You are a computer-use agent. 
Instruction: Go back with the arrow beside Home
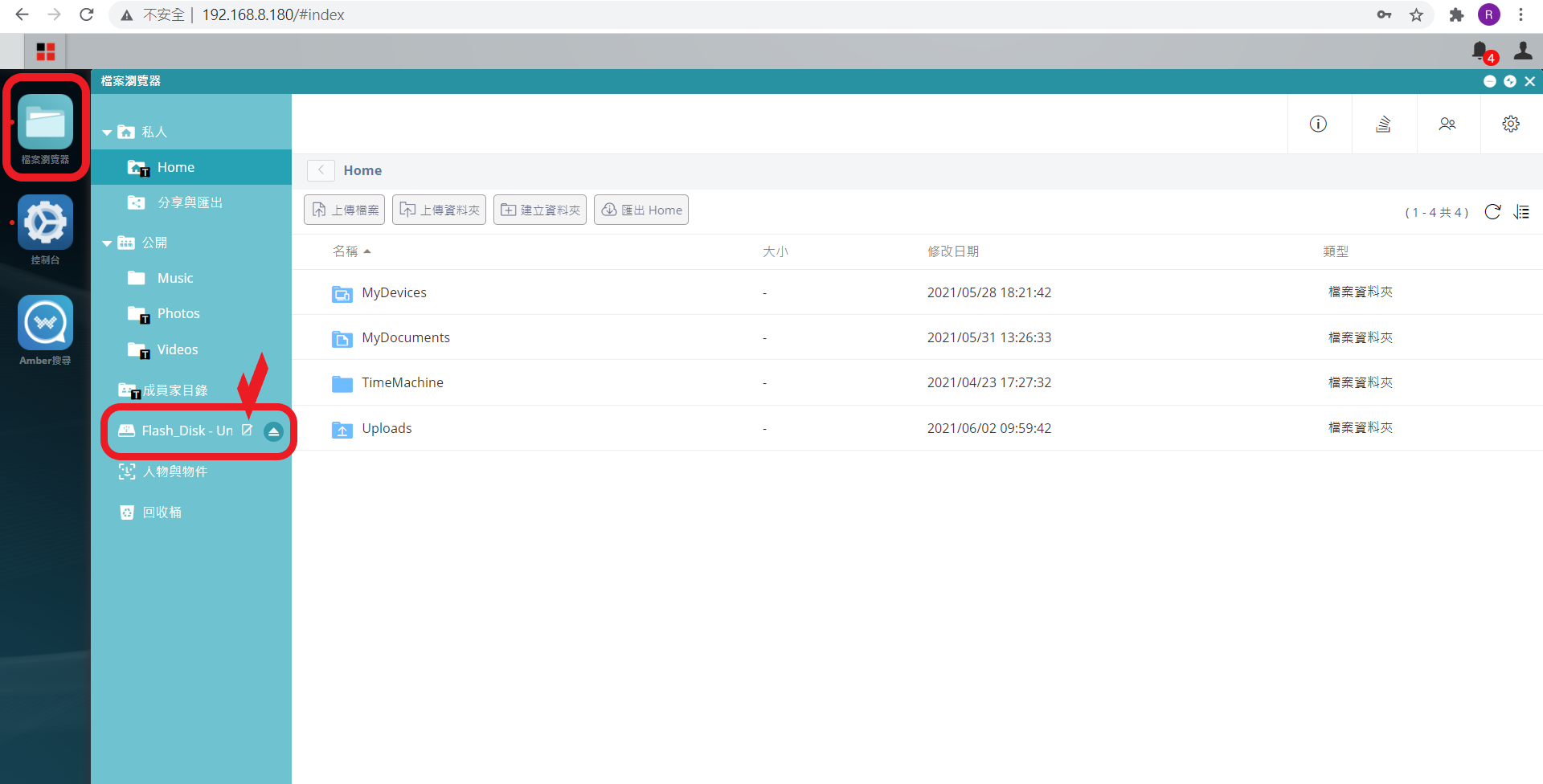pos(321,170)
